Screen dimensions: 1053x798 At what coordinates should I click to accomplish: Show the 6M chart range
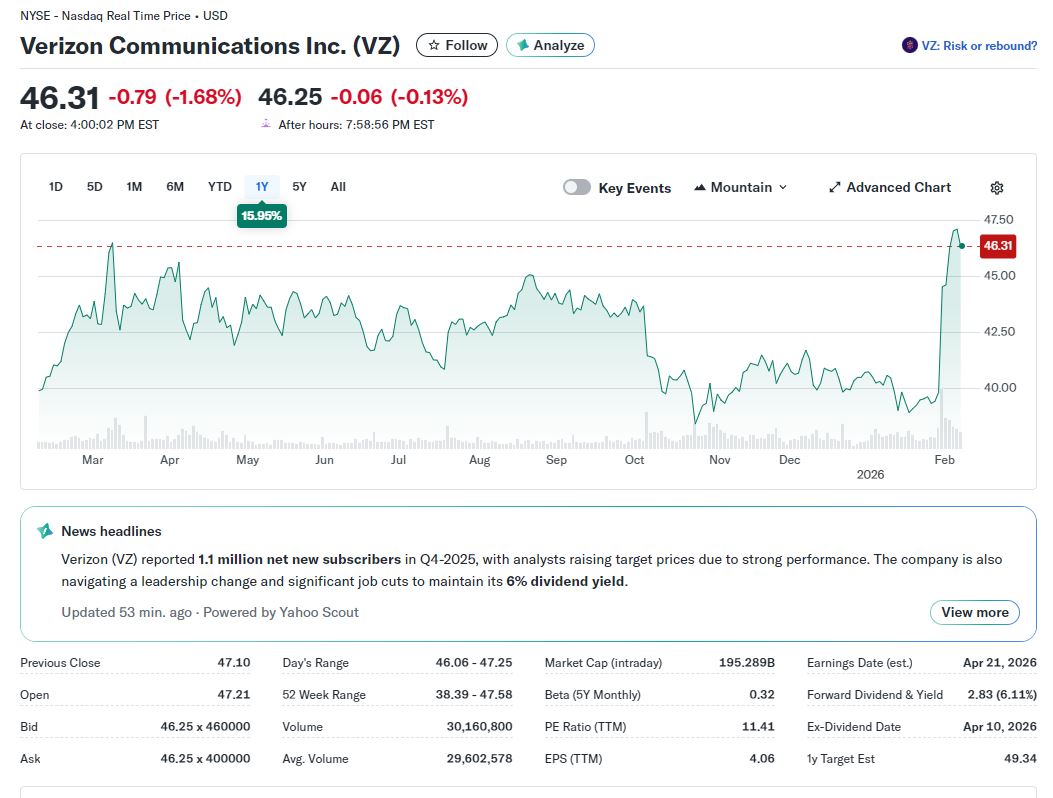click(175, 187)
